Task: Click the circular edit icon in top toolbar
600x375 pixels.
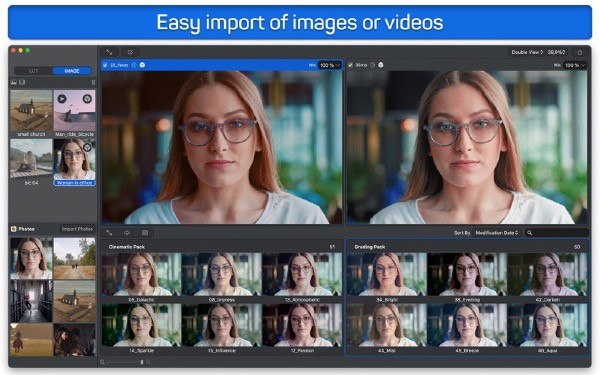Action: [130, 52]
